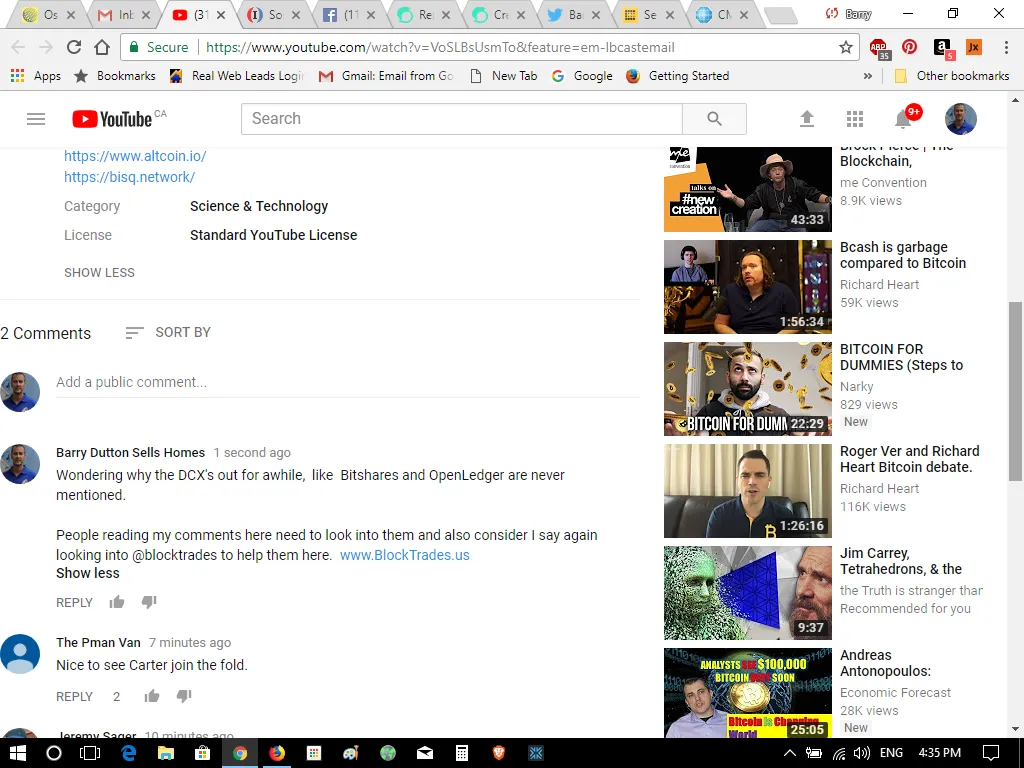Open the YouTube hamburger guide menu
Viewport: 1024px width, 768px height.
coord(36,119)
